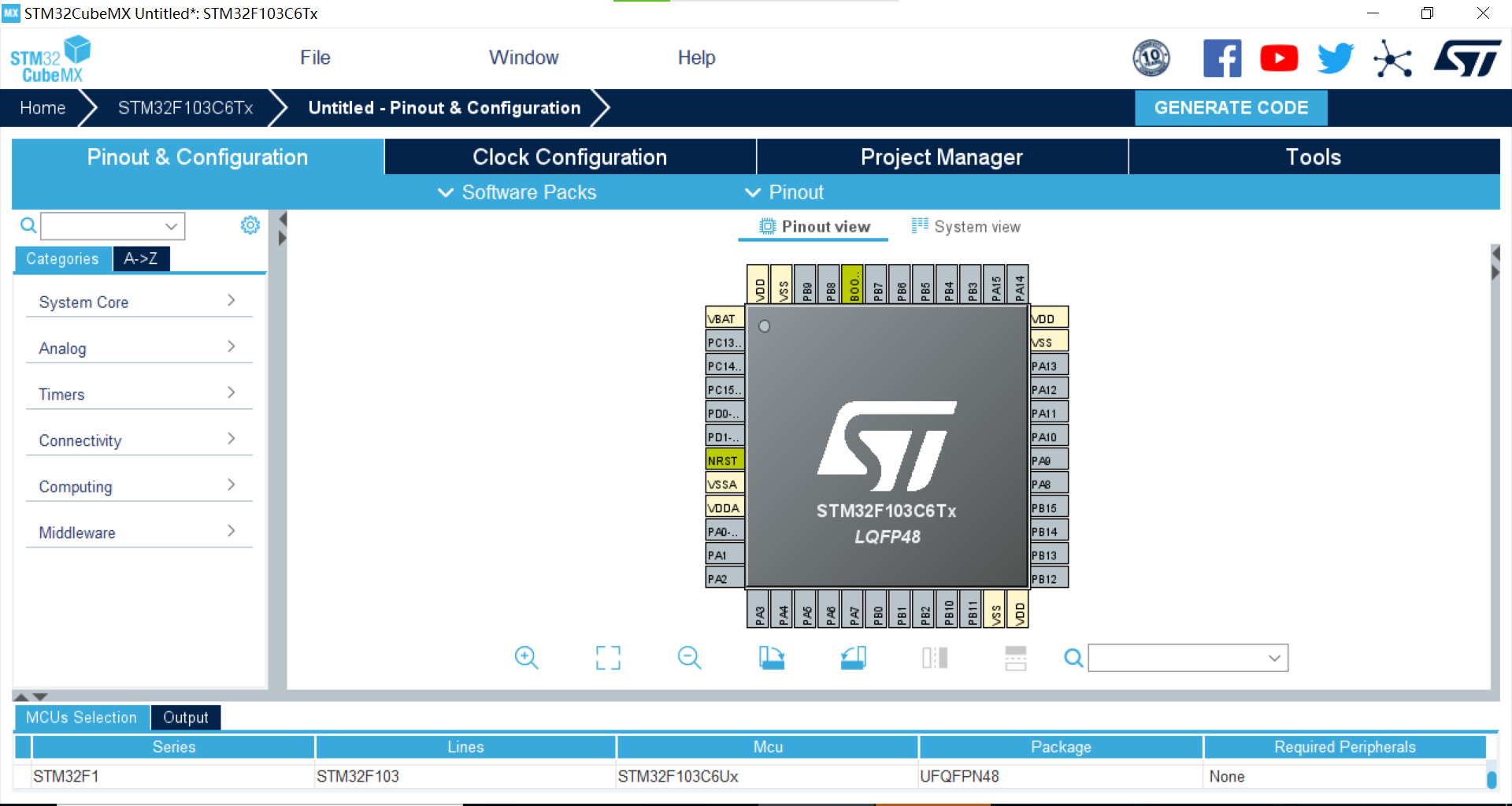
Task: Click the ST logo in header
Action: pyautogui.click(x=1467, y=58)
